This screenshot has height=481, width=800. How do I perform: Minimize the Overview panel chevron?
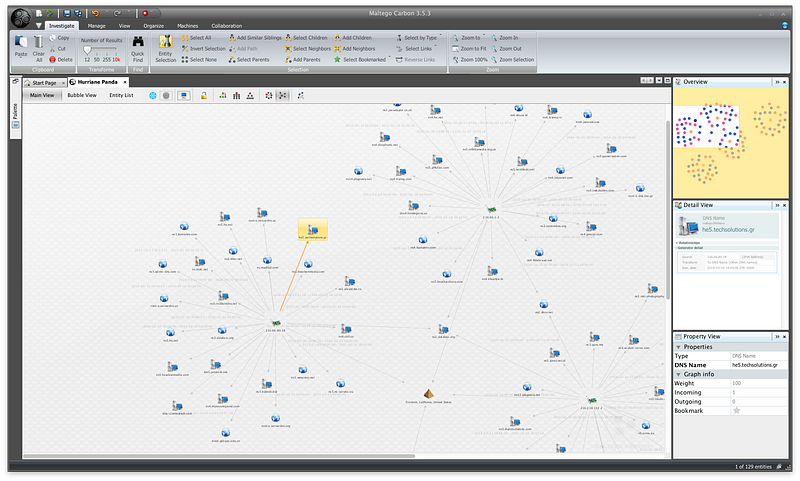tap(777, 82)
